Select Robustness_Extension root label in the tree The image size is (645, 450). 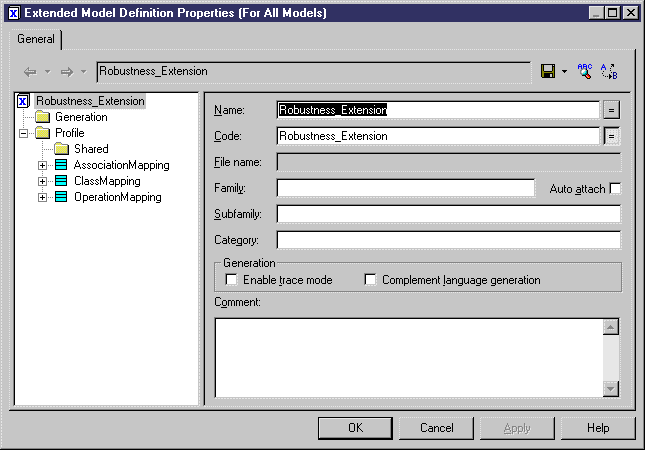90,101
